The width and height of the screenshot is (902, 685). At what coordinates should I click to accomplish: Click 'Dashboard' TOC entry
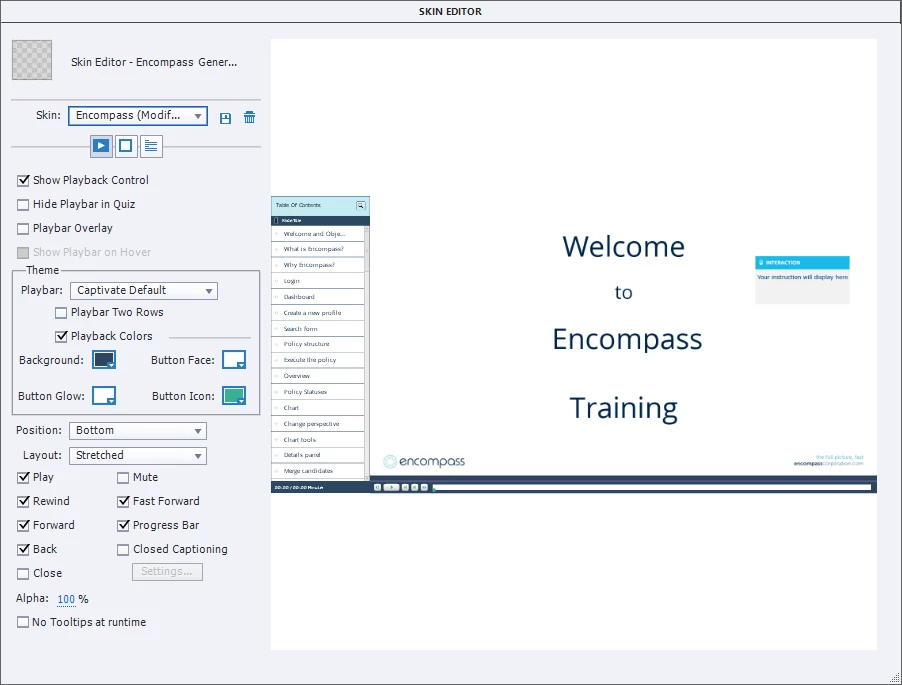pyautogui.click(x=318, y=297)
